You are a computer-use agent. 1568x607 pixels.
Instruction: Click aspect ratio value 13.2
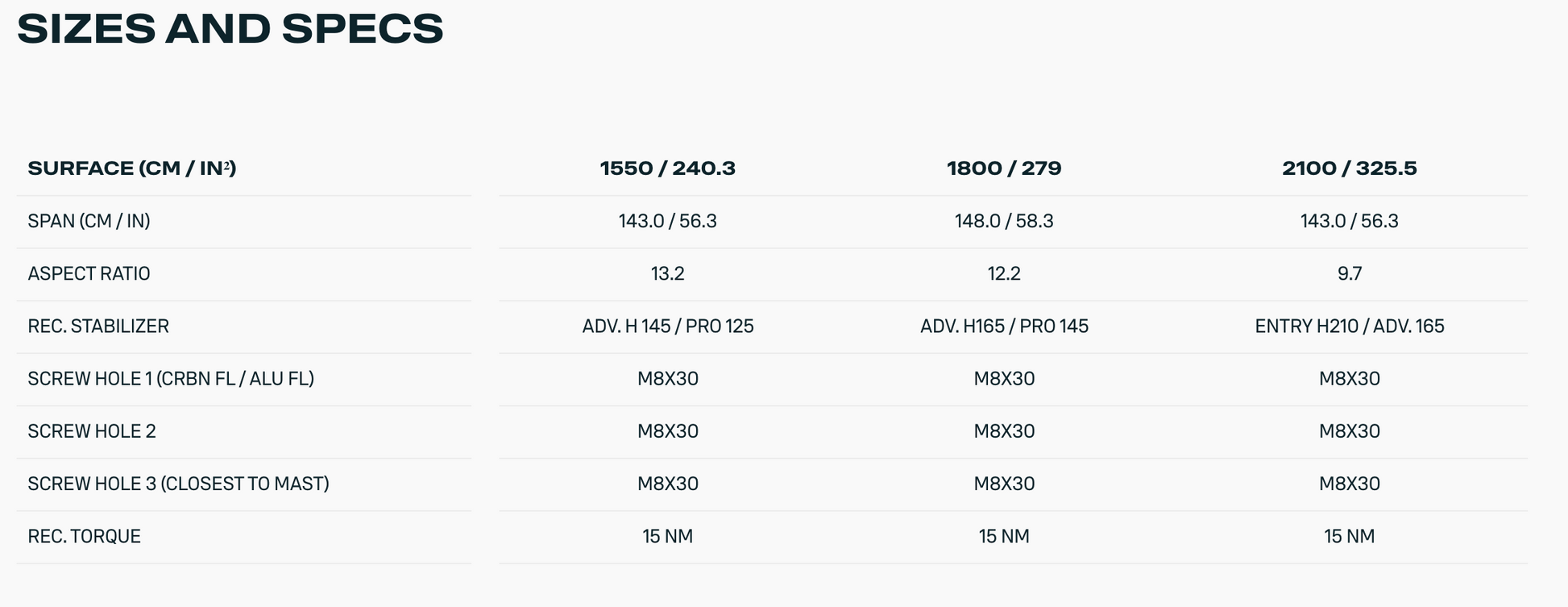[667, 274]
